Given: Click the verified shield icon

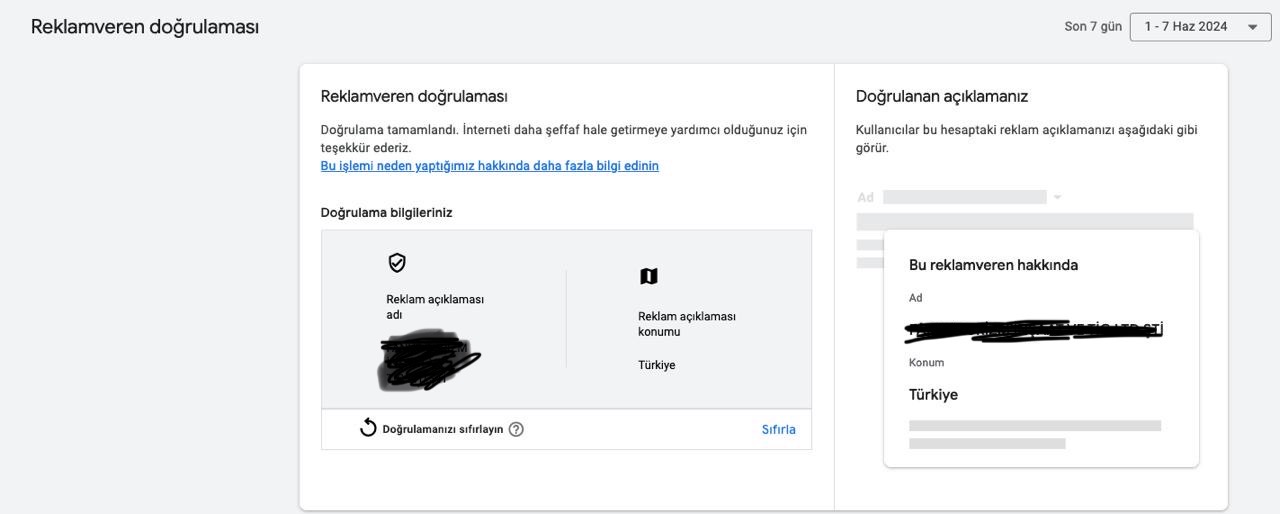Looking at the screenshot, I should 397,262.
